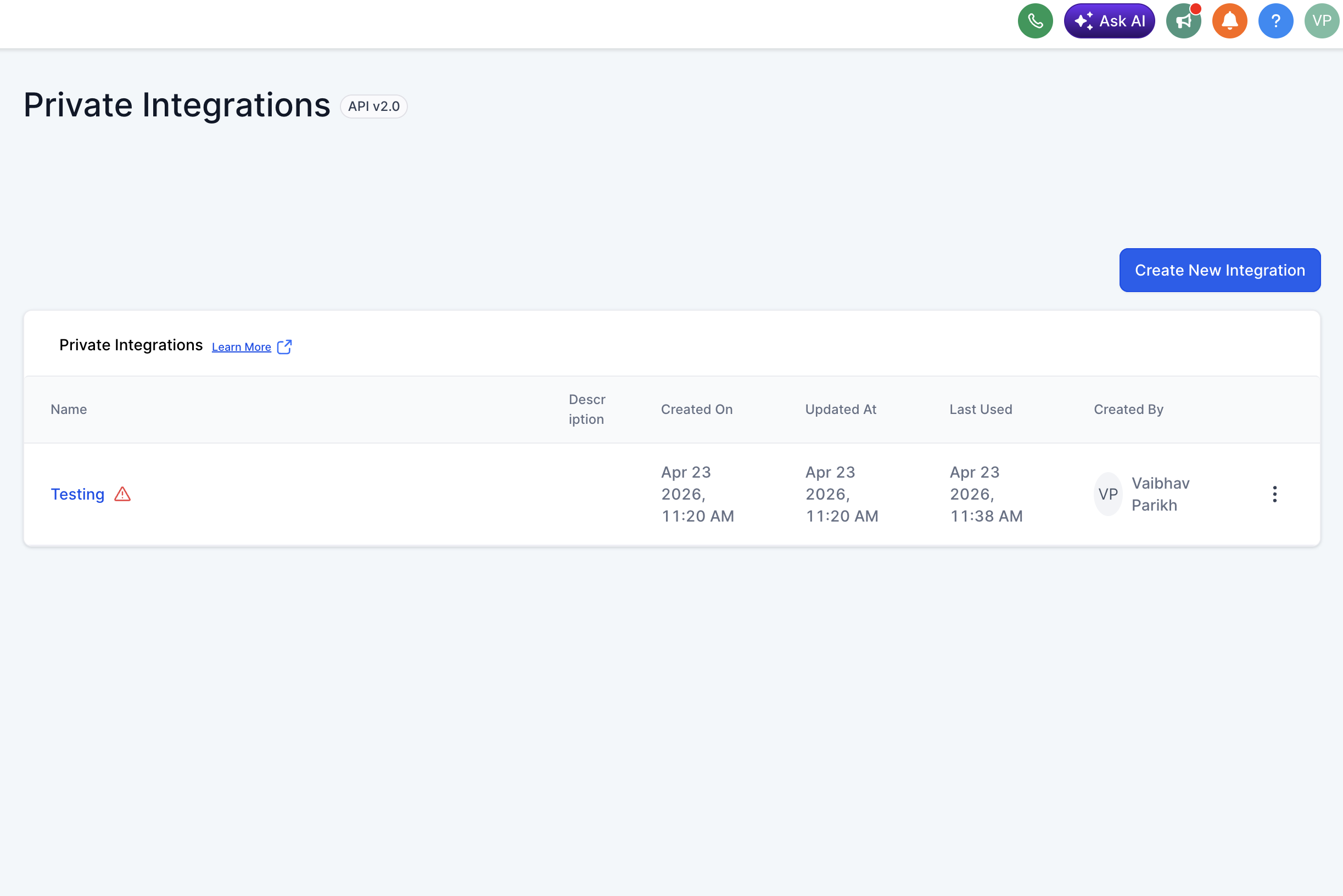Click the Created On column header
The width and height of the screenshot is (1343, 896).
(697, 410)
